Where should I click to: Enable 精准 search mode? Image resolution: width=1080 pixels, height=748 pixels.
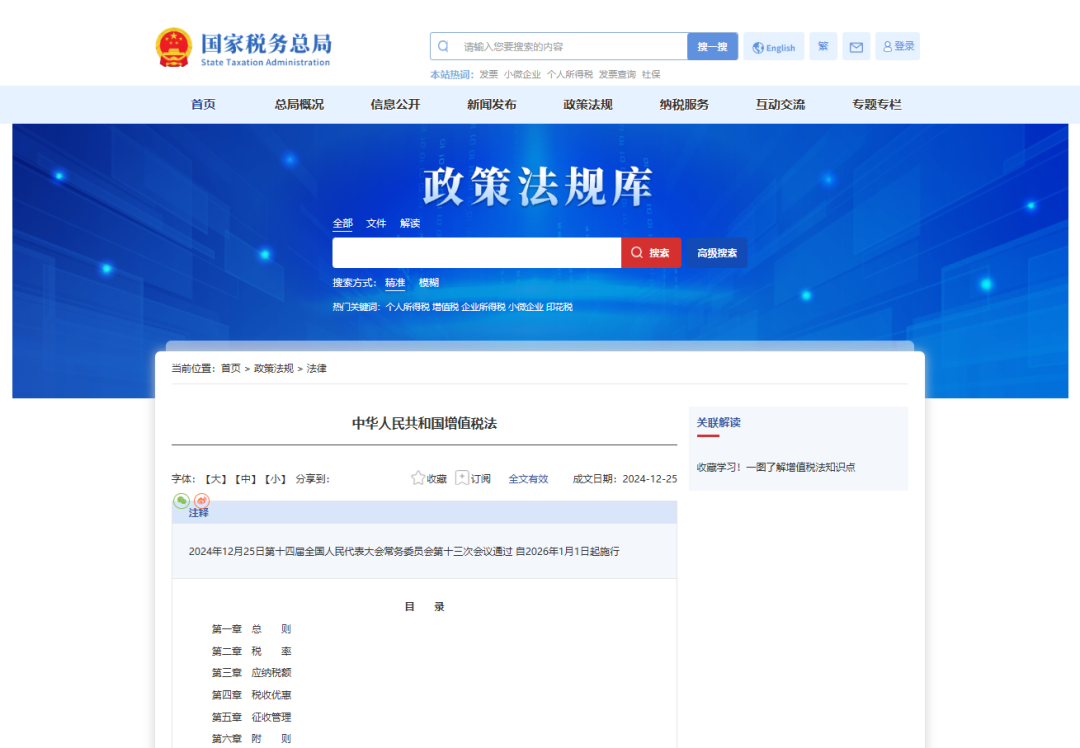click(x=393, y=282)
